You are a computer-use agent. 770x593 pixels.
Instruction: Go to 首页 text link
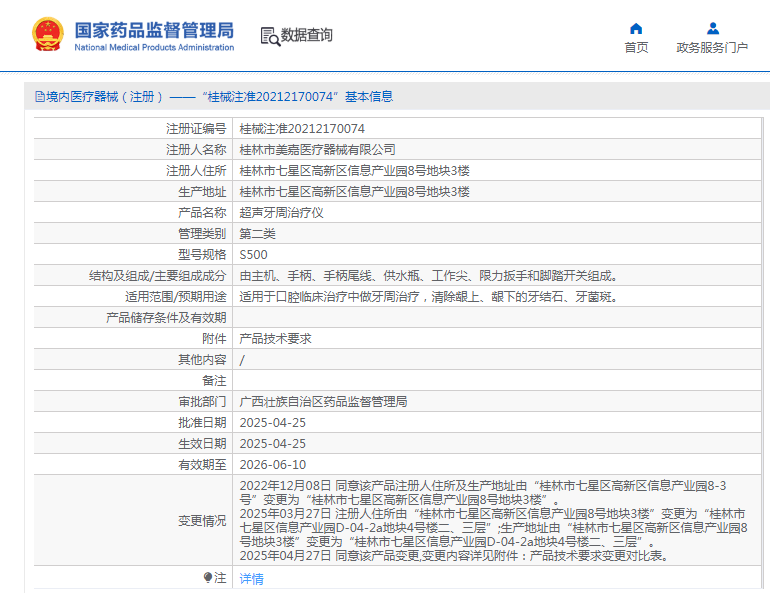click(x=636, y=47)
